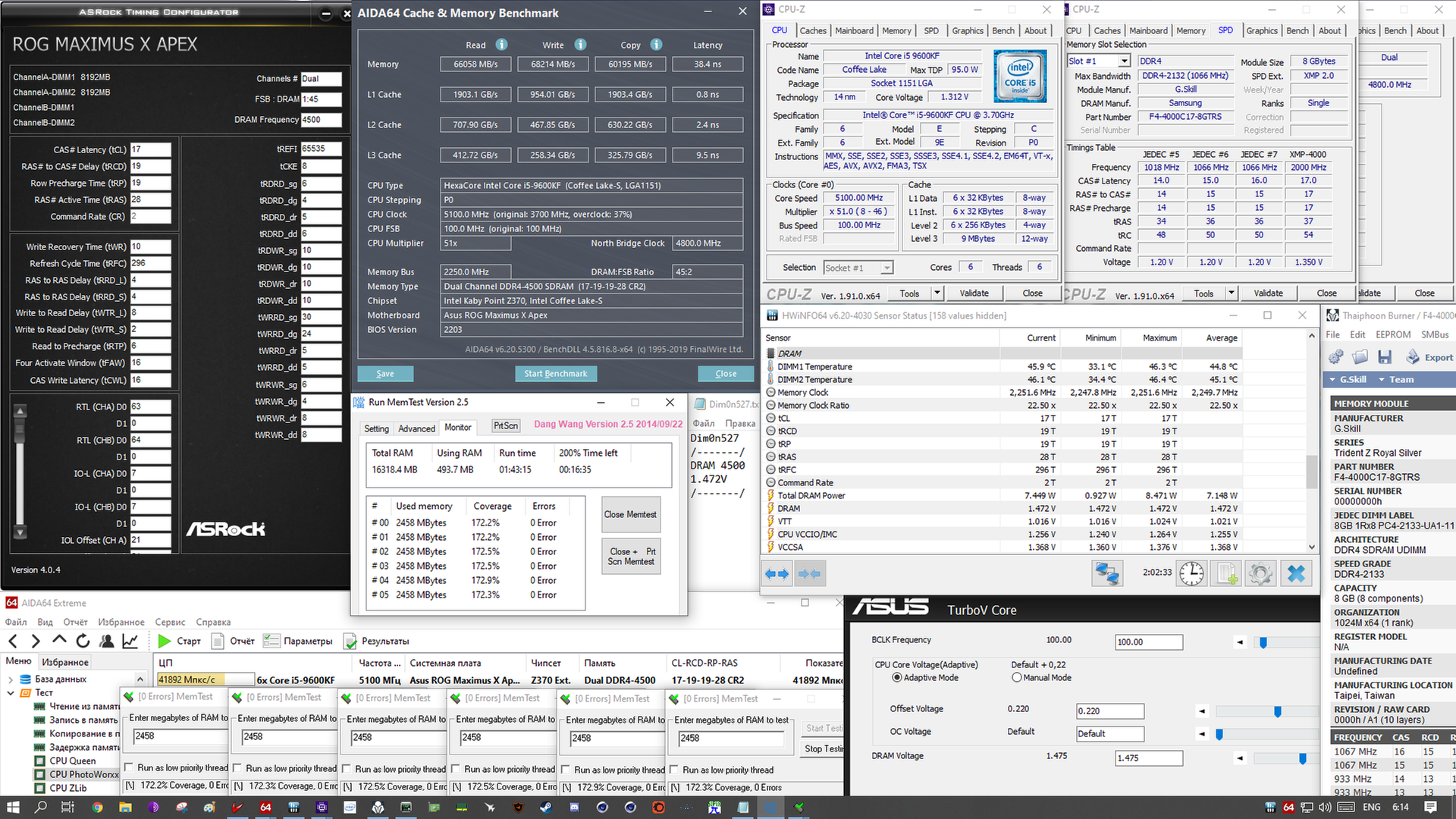Viewport: 1456px width, 819px height.
Task: Collapse the Тест tree node in AIDA64
Action: coord(10,692)
